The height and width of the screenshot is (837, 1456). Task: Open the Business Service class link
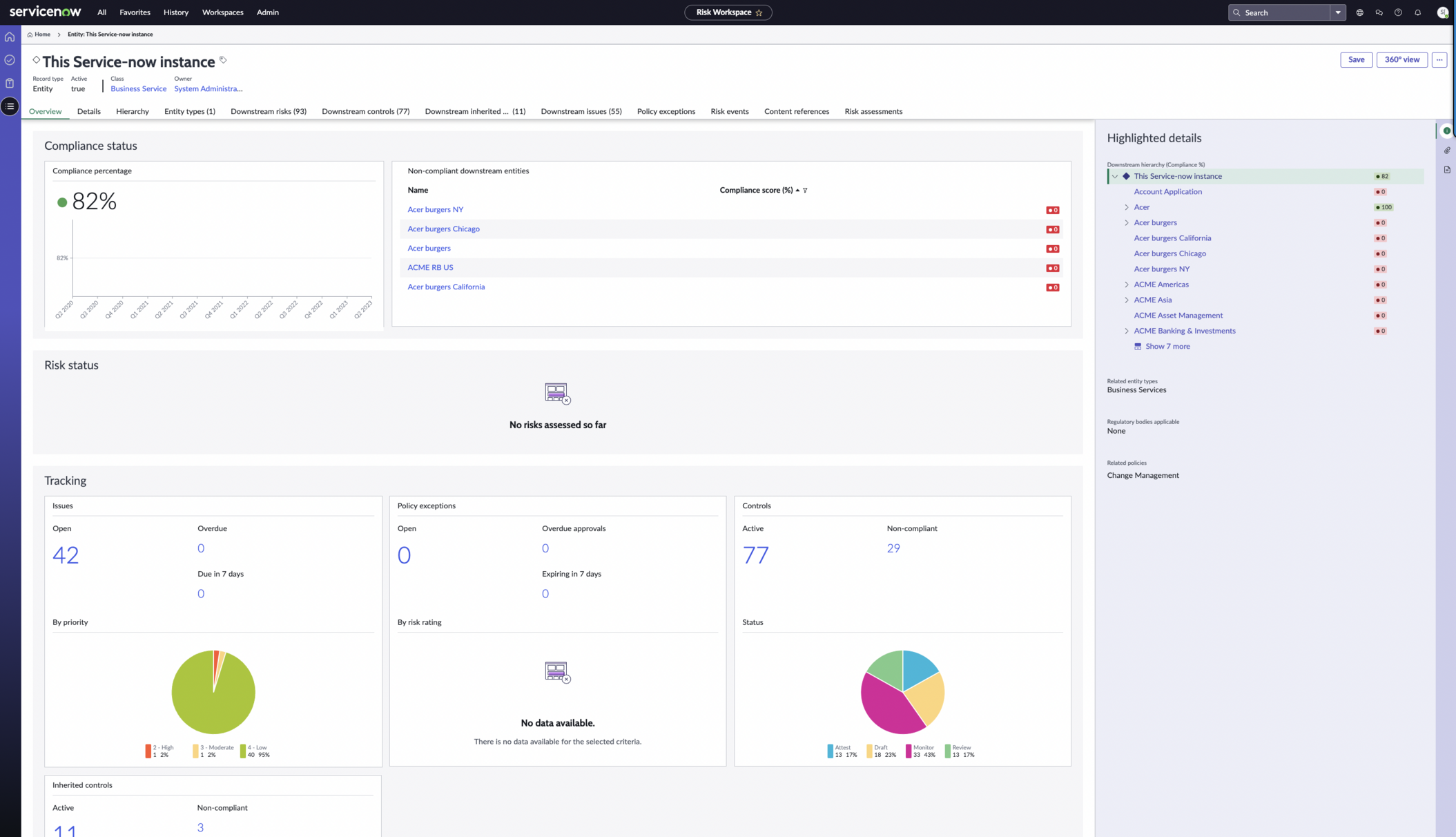(x=138, y=89)
